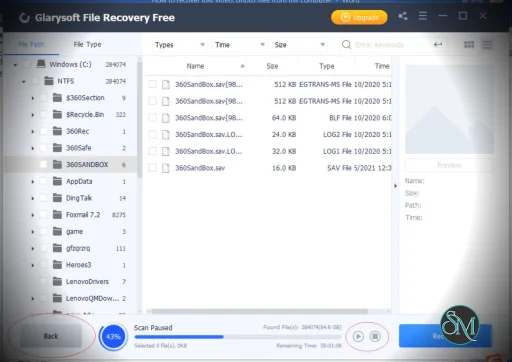The height and width of the screenshot is (362, 512).
Task: Click the scan progress bar
Action: 238,337
